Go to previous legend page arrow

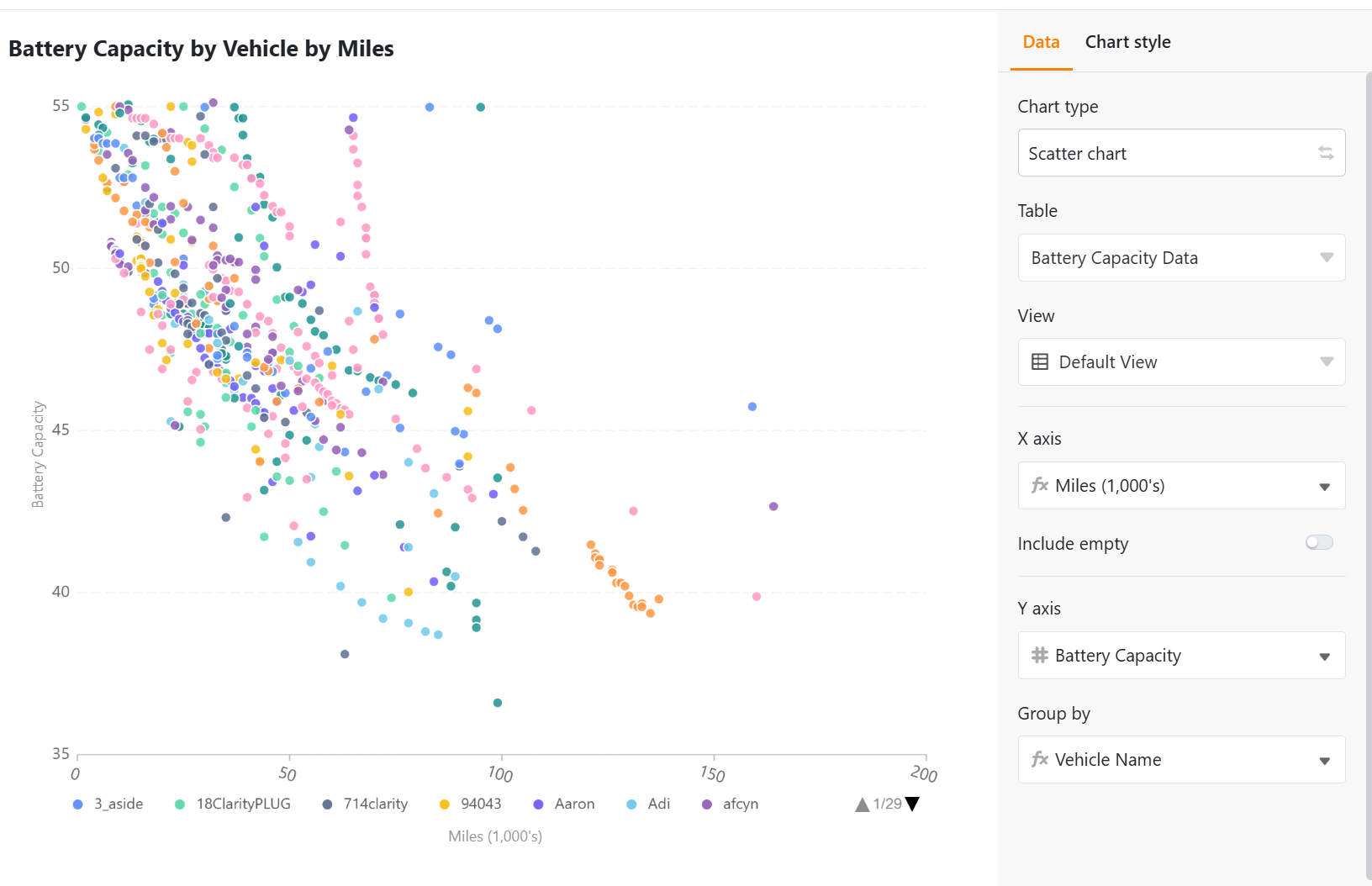pyautogui.click(x=862, y=804)
